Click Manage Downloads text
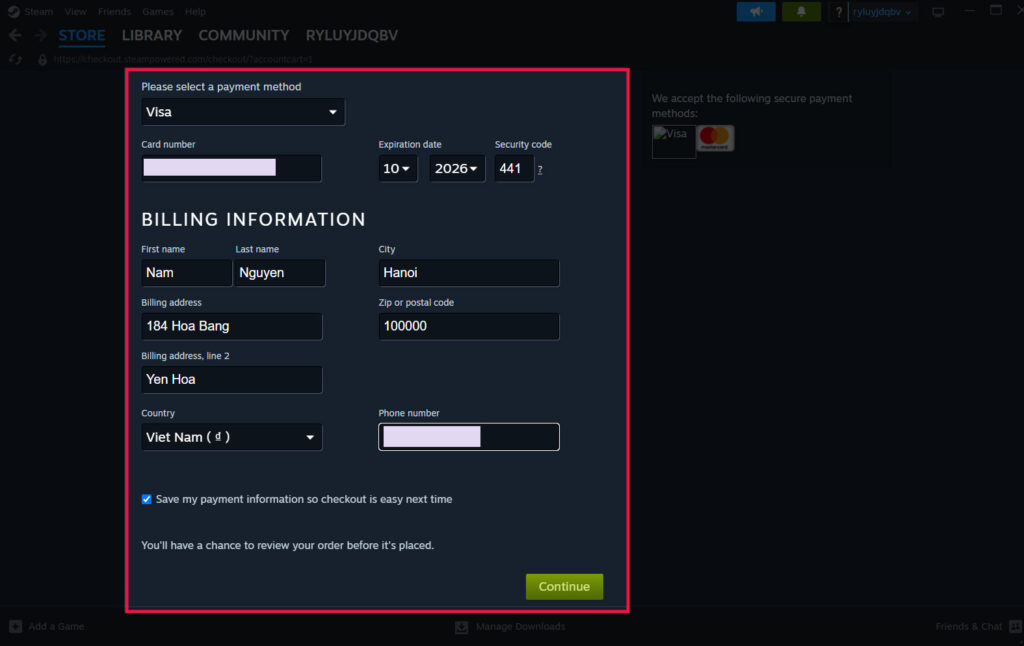 pos(520,627)
